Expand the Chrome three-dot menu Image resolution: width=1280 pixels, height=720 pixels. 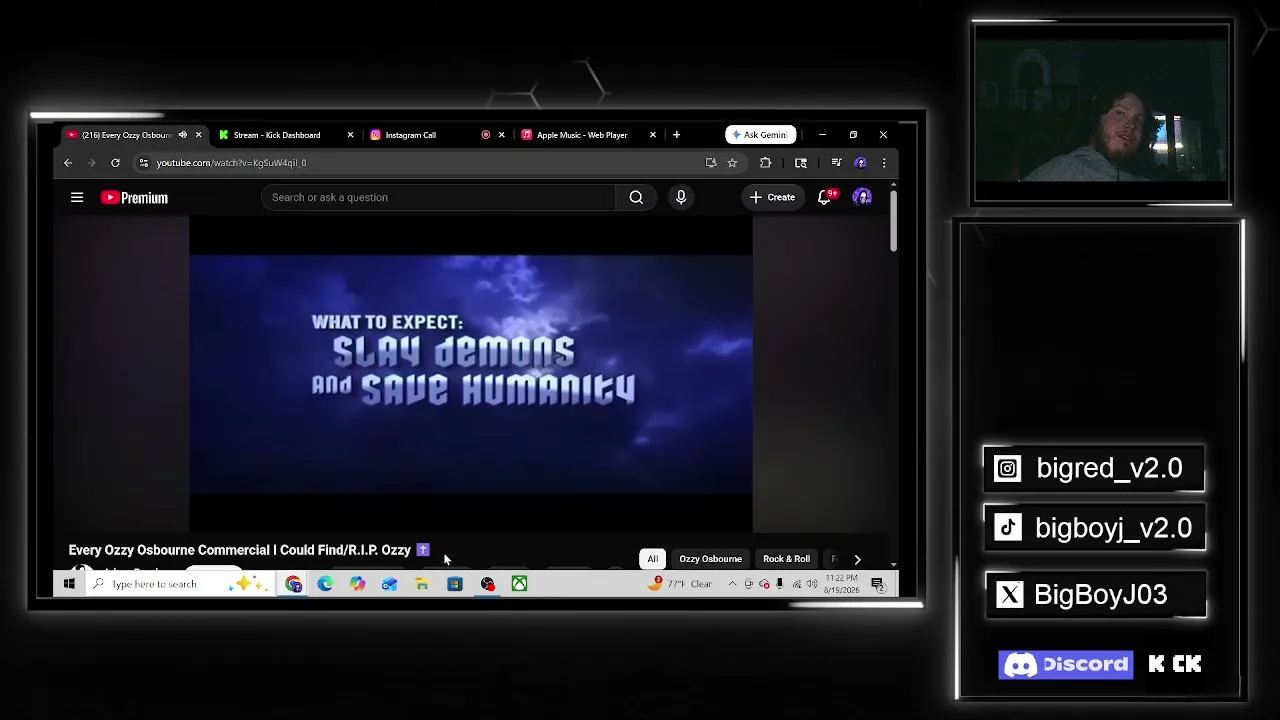pos(883,163)
